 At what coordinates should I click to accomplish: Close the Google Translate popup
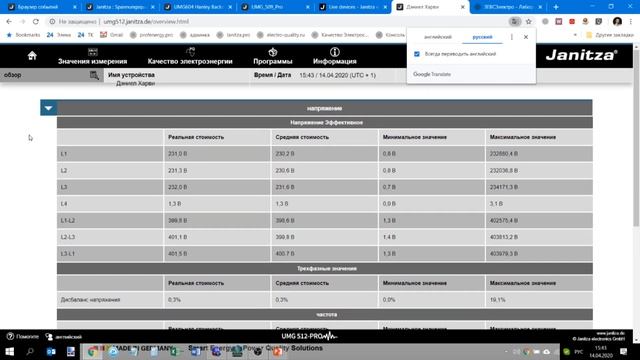tap(526, 37)
